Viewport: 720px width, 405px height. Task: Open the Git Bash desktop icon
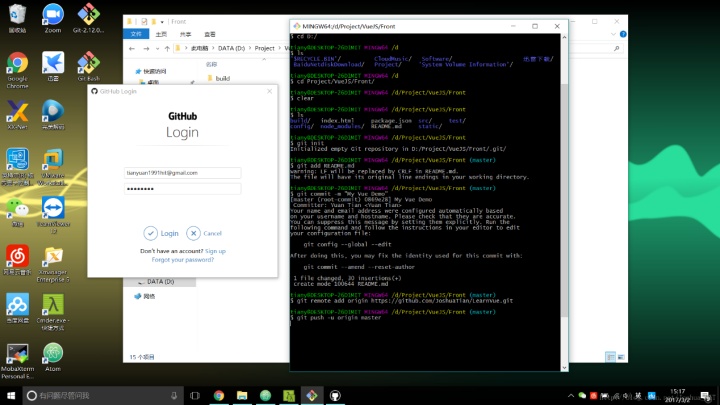pos(88,63)
